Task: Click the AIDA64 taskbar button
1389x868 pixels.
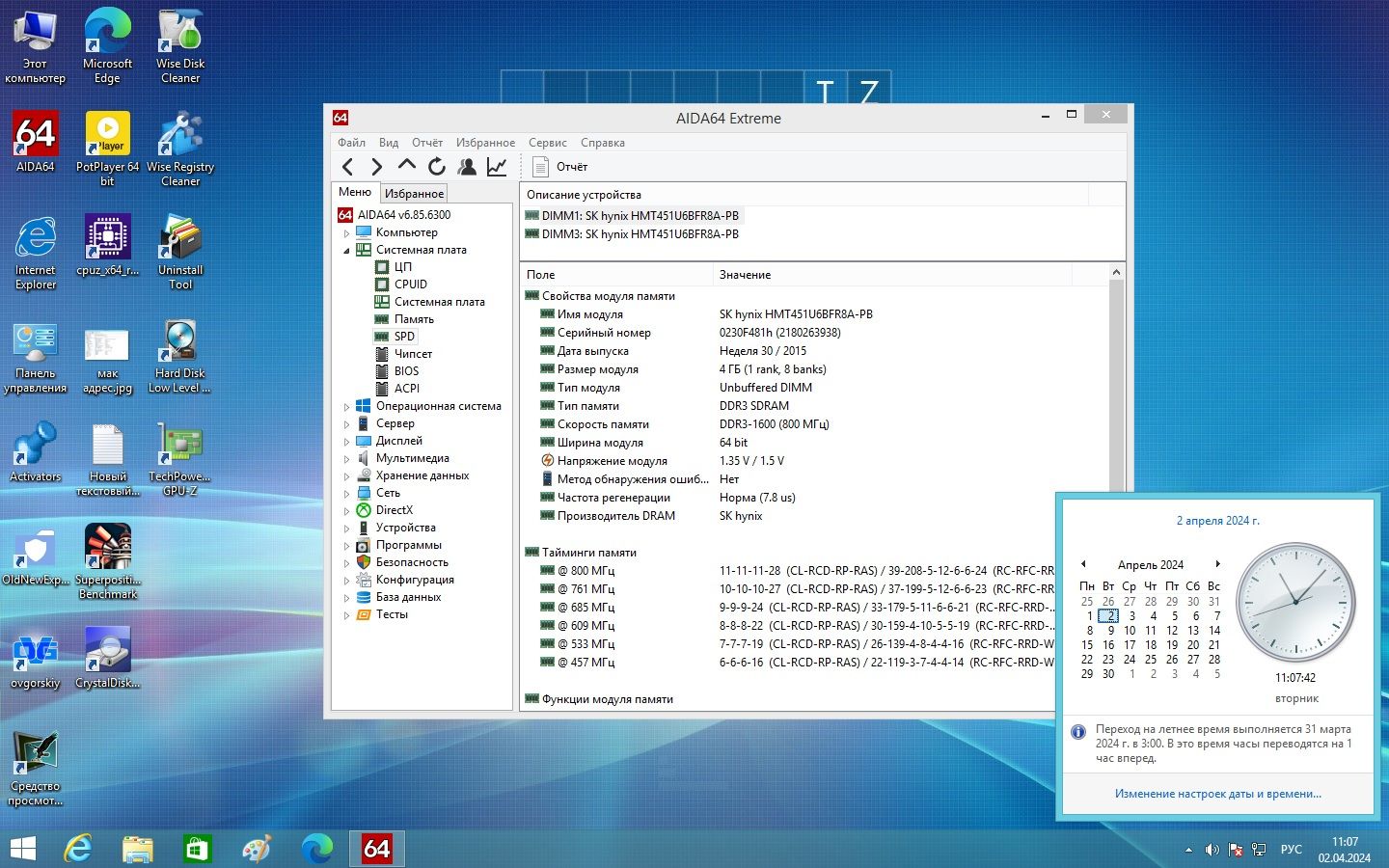Action: click(376, 849)
